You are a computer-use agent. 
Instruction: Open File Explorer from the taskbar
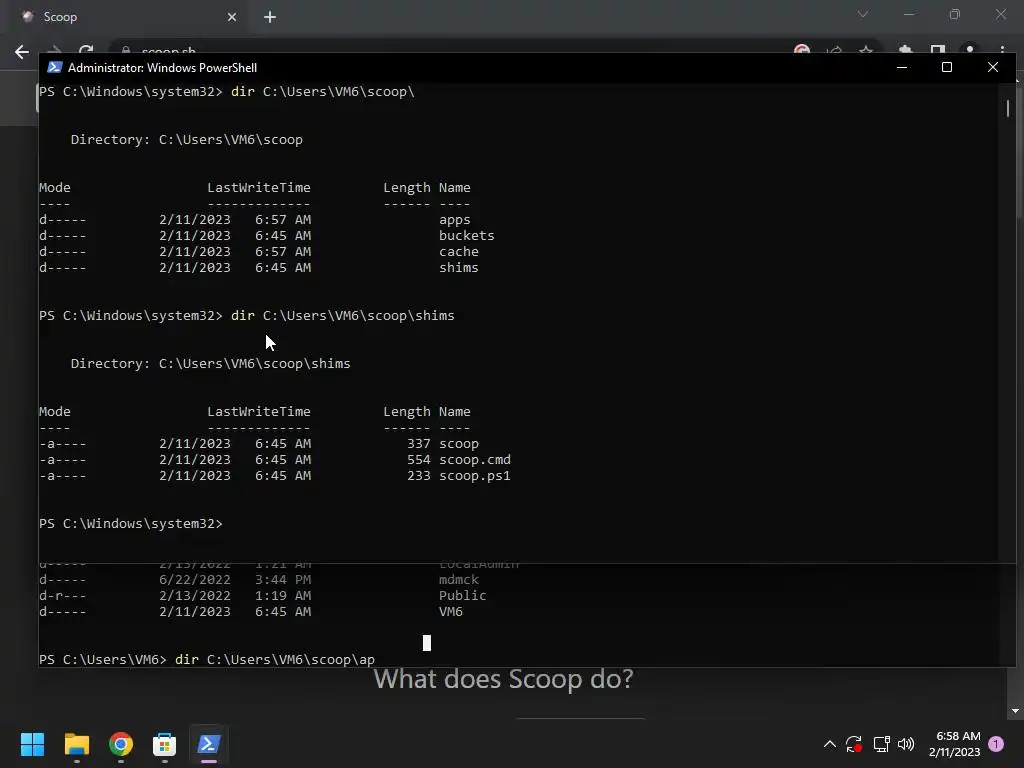click(76, 744)
